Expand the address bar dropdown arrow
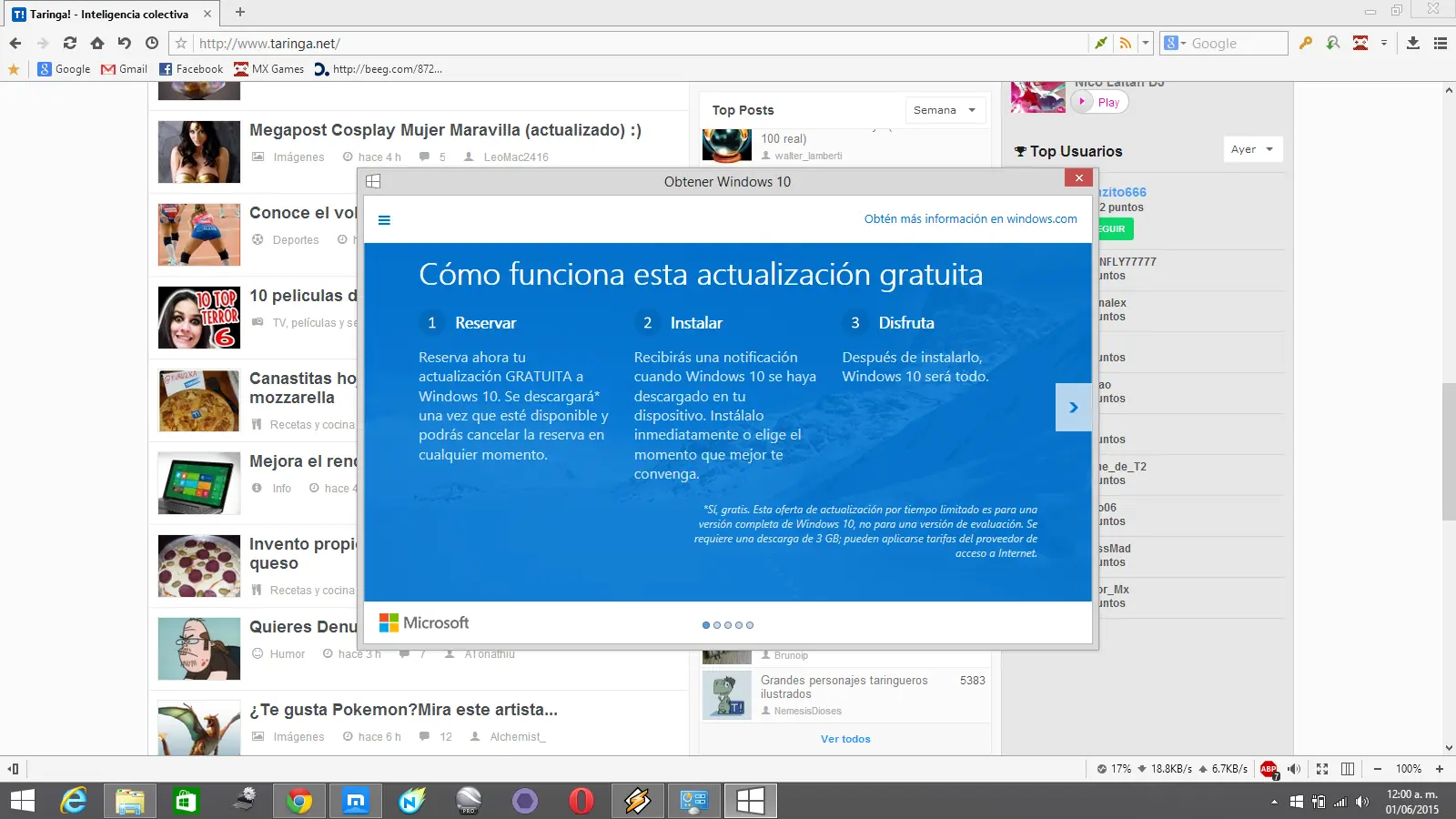The width and height of the screenshot is (1456, 819). coord(1146,43)
